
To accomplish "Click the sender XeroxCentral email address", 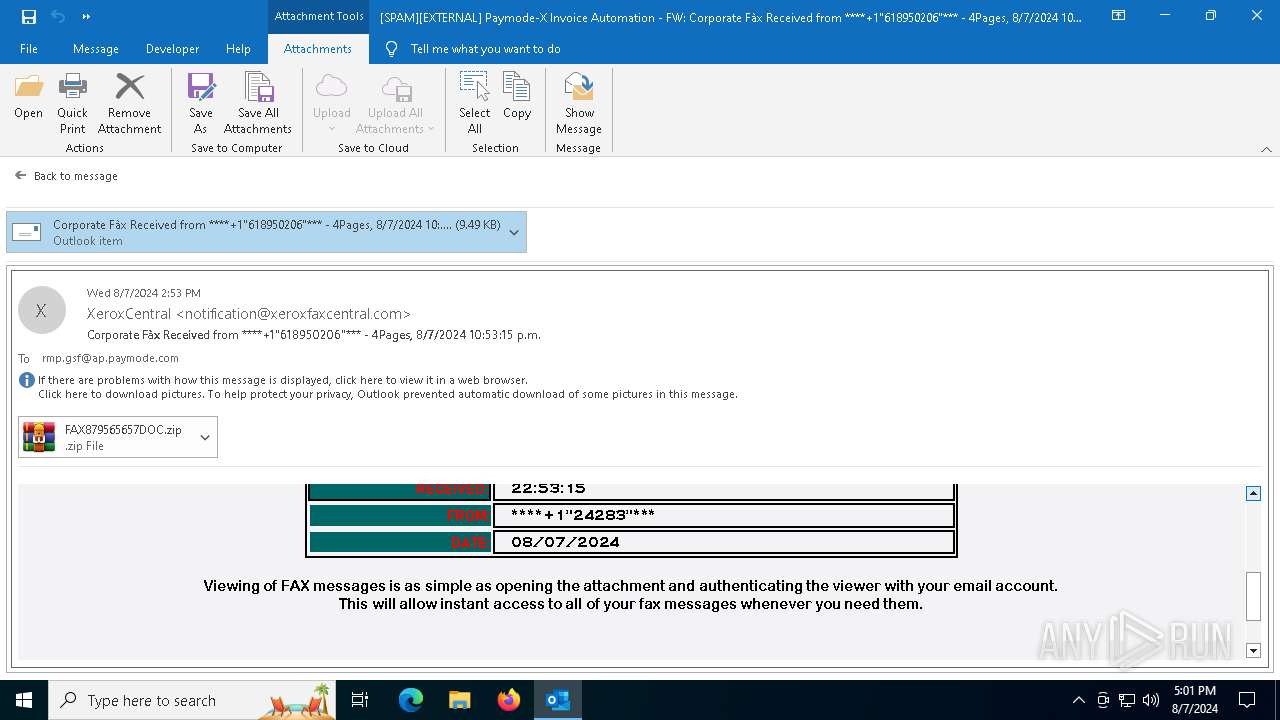I will [x=249, y=314].
